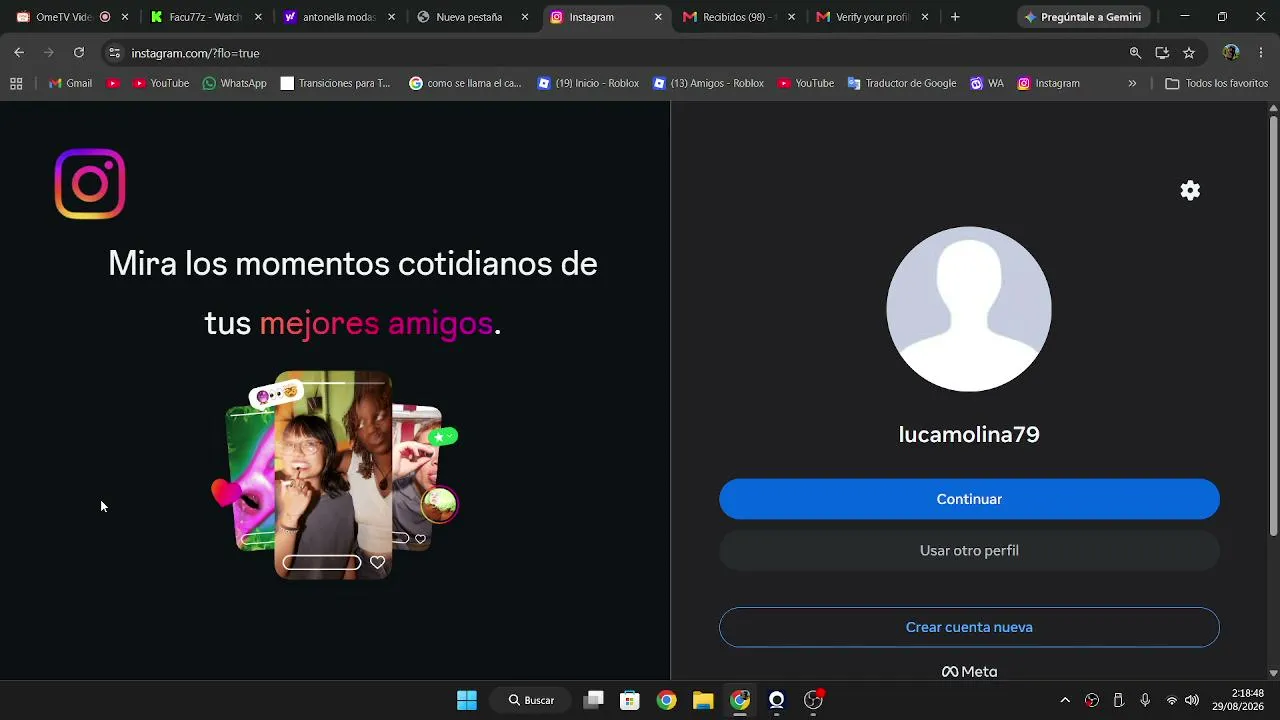
Task: Close the Instagram tab
Action: [x=658, y=17]
